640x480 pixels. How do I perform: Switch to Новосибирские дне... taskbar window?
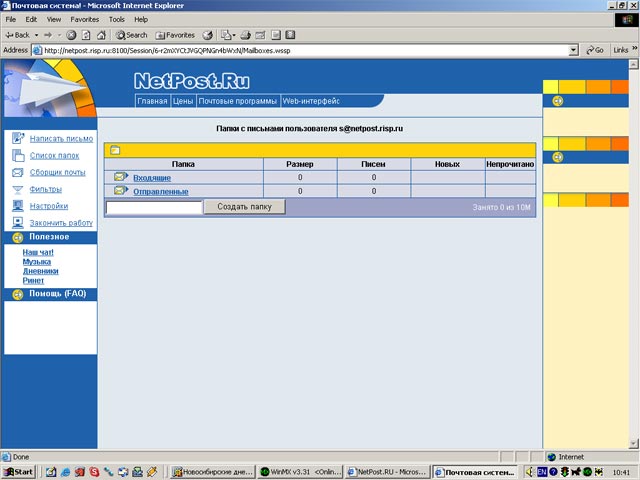[x=212, y=472]
